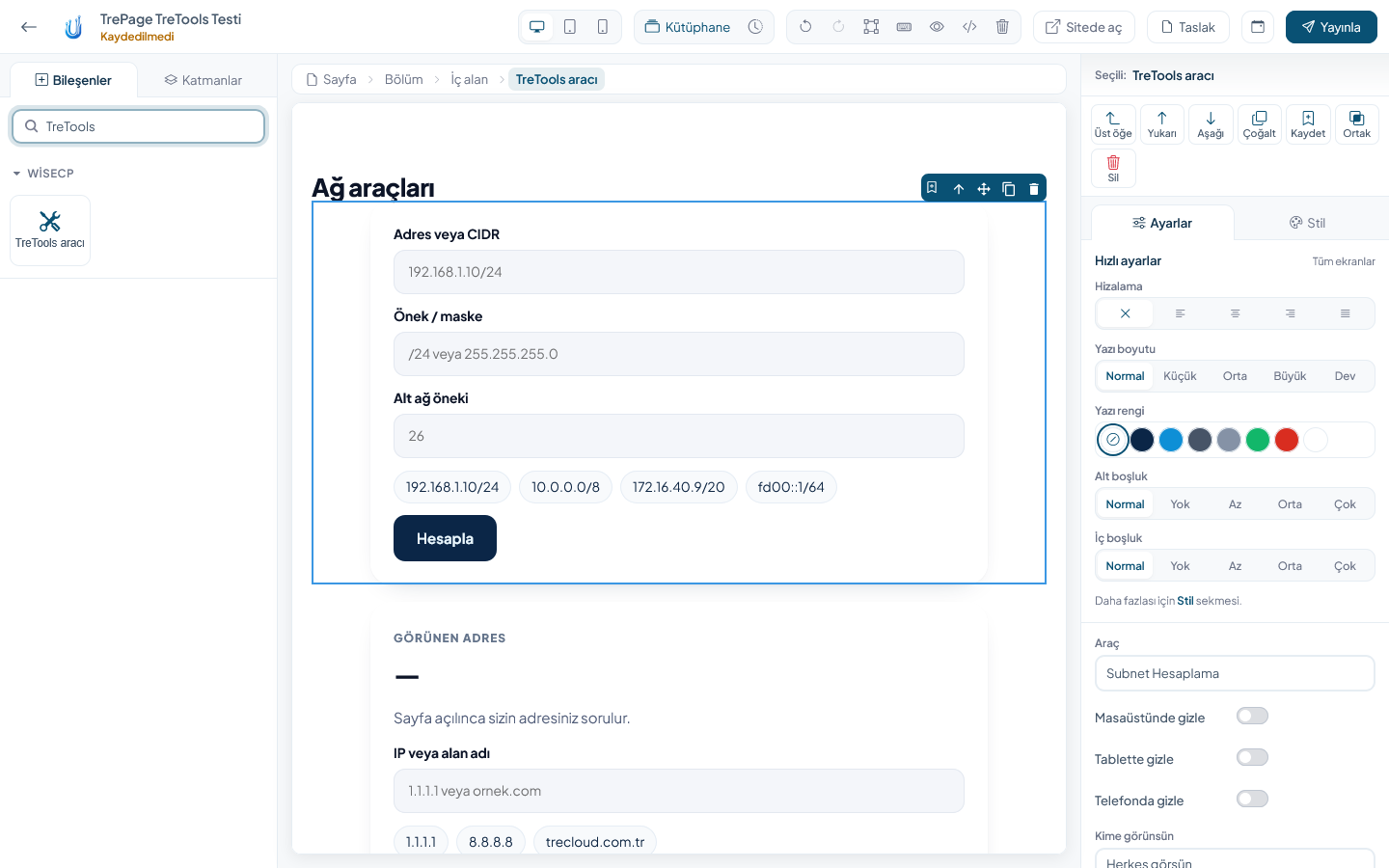This screenshot has width=1389, height=868.
Task: Toggle Telefonda gizle switch
Action: [1252, 799]
